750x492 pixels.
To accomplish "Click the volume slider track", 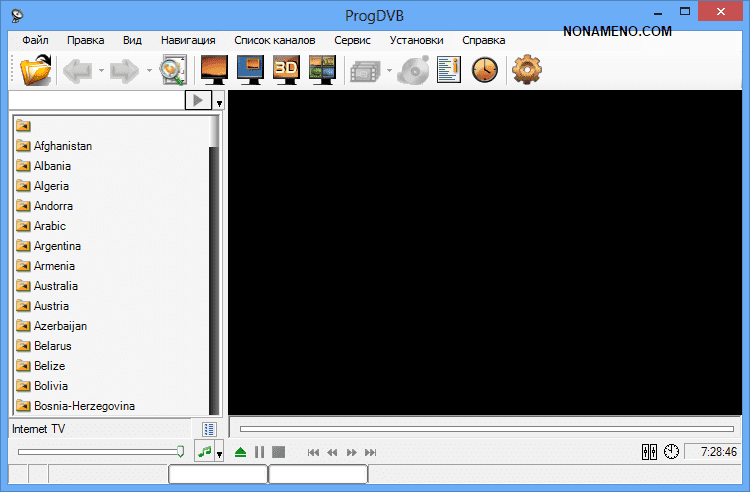I will click(x=98, y=452).
